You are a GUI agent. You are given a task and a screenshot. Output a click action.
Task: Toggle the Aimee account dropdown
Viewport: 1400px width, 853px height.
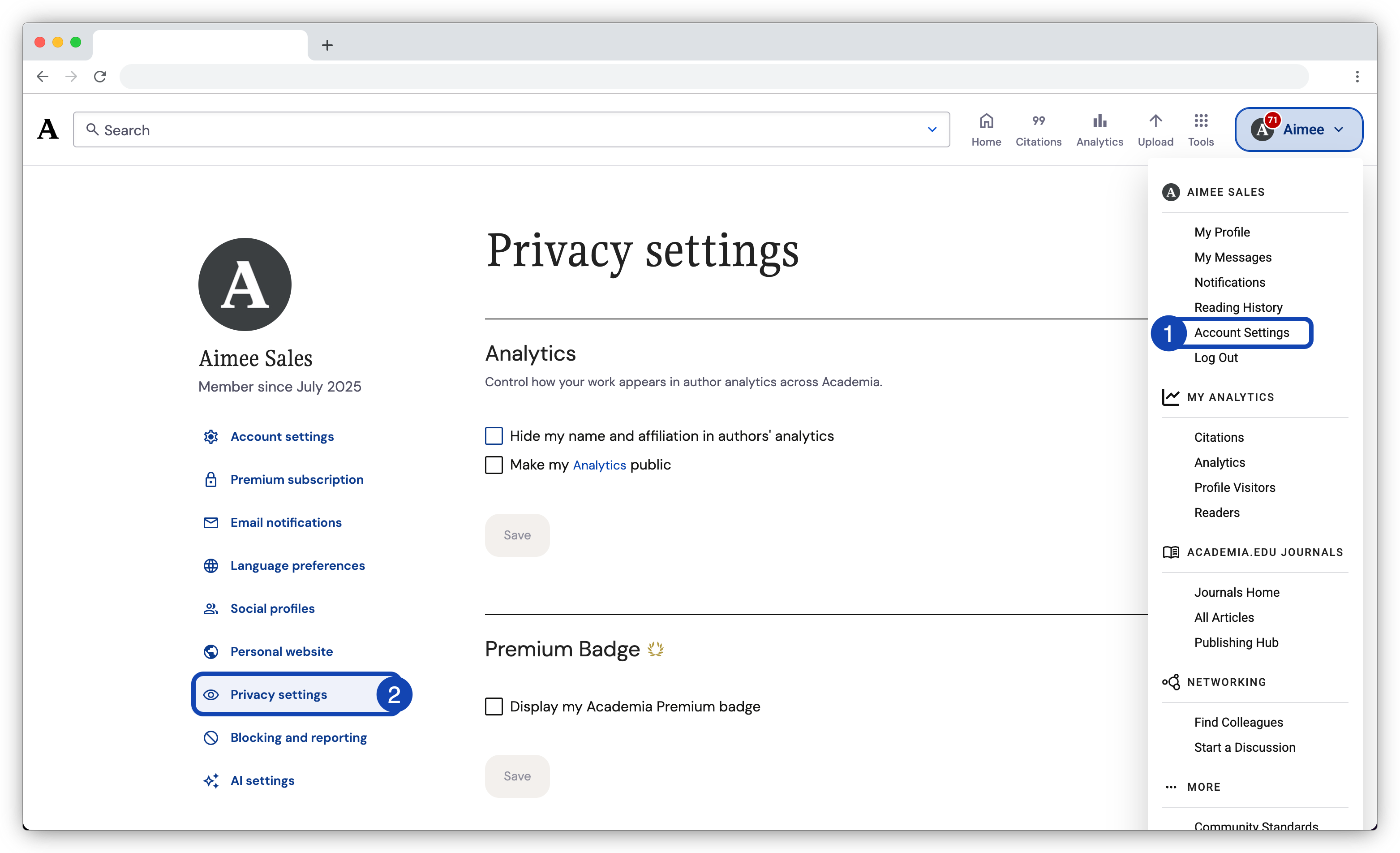point(1298,129)
